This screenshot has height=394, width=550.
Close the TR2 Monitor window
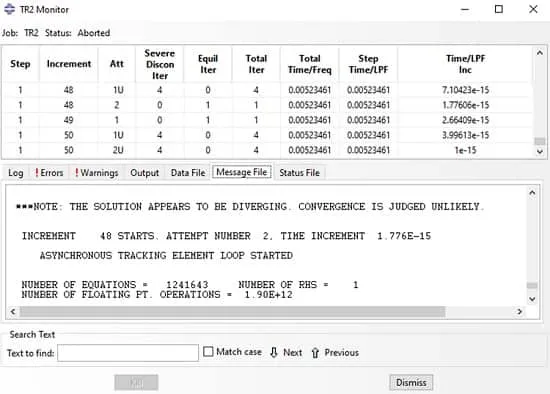coord(533,9)
